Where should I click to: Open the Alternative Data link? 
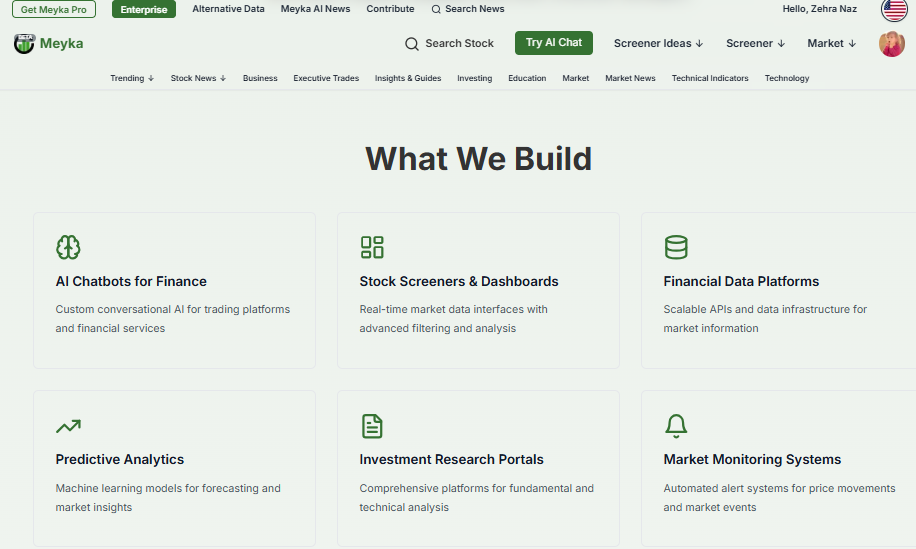(228, 9)
